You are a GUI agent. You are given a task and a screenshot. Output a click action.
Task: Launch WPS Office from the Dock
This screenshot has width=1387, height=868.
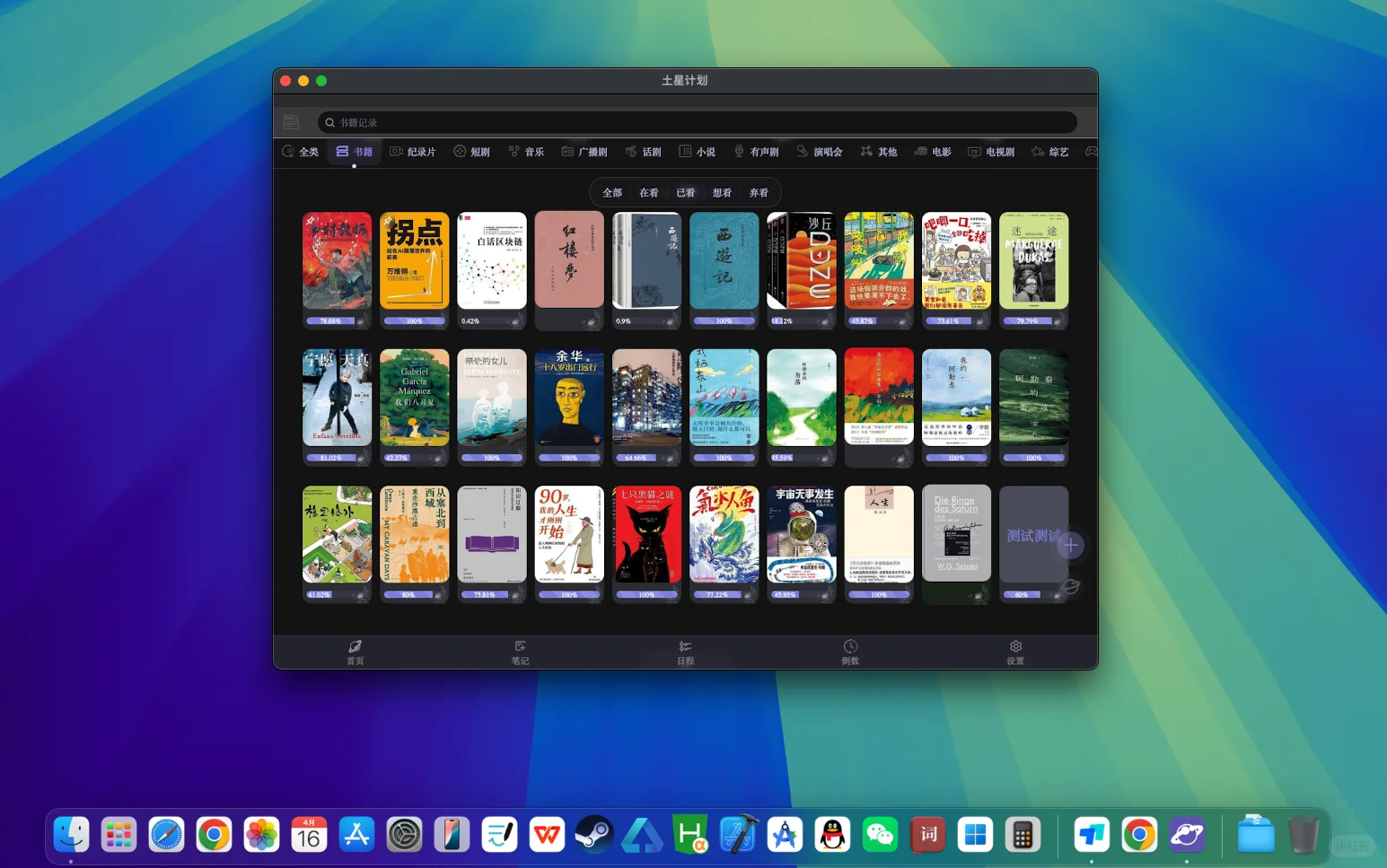[547, 835]
